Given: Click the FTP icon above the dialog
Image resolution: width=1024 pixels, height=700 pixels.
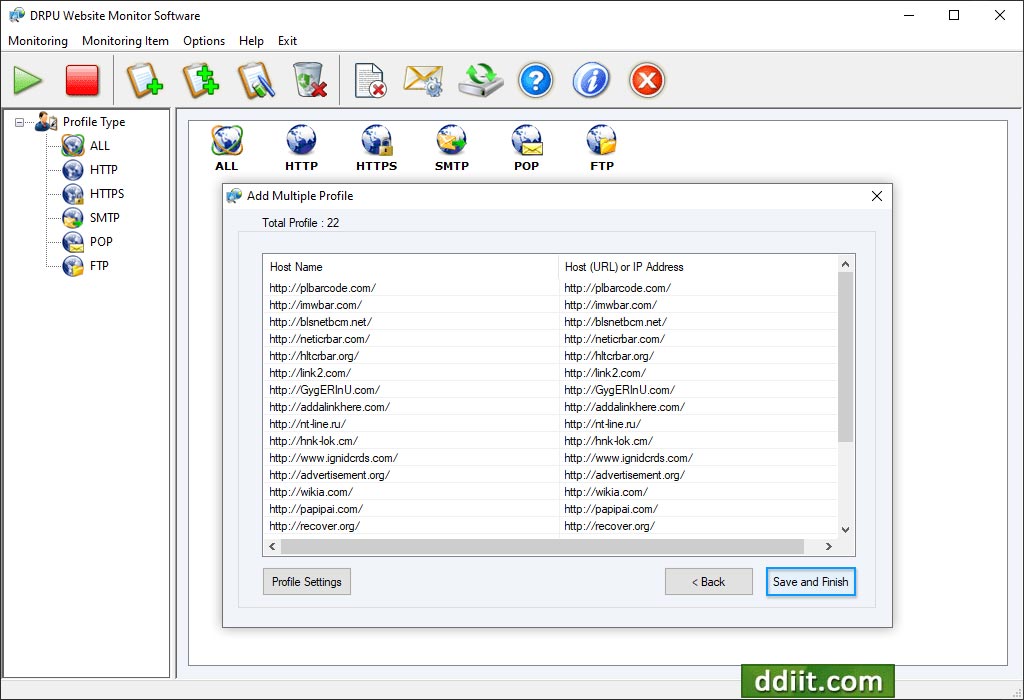Looking at the screenshot, I should point(601,140).
